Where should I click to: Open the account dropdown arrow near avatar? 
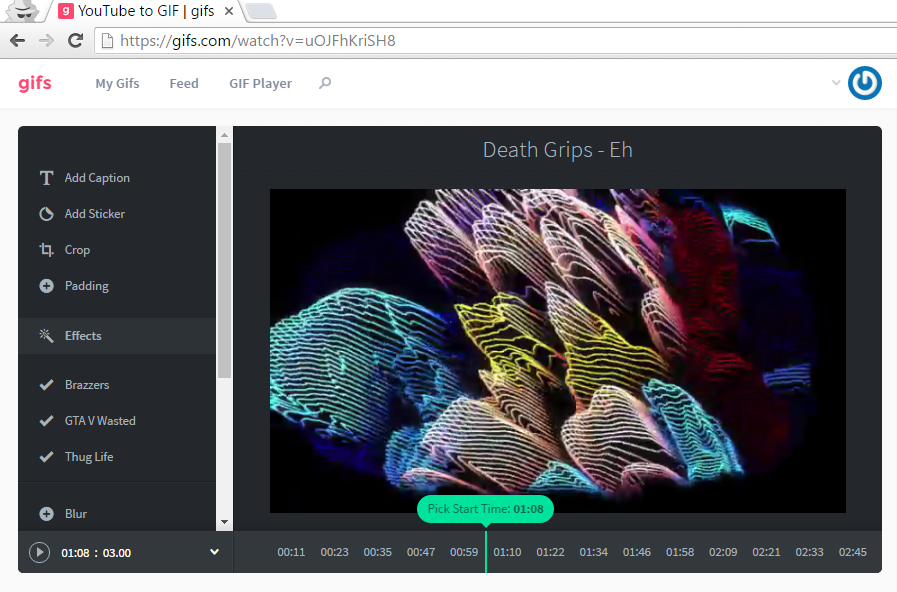pos(836,83)
